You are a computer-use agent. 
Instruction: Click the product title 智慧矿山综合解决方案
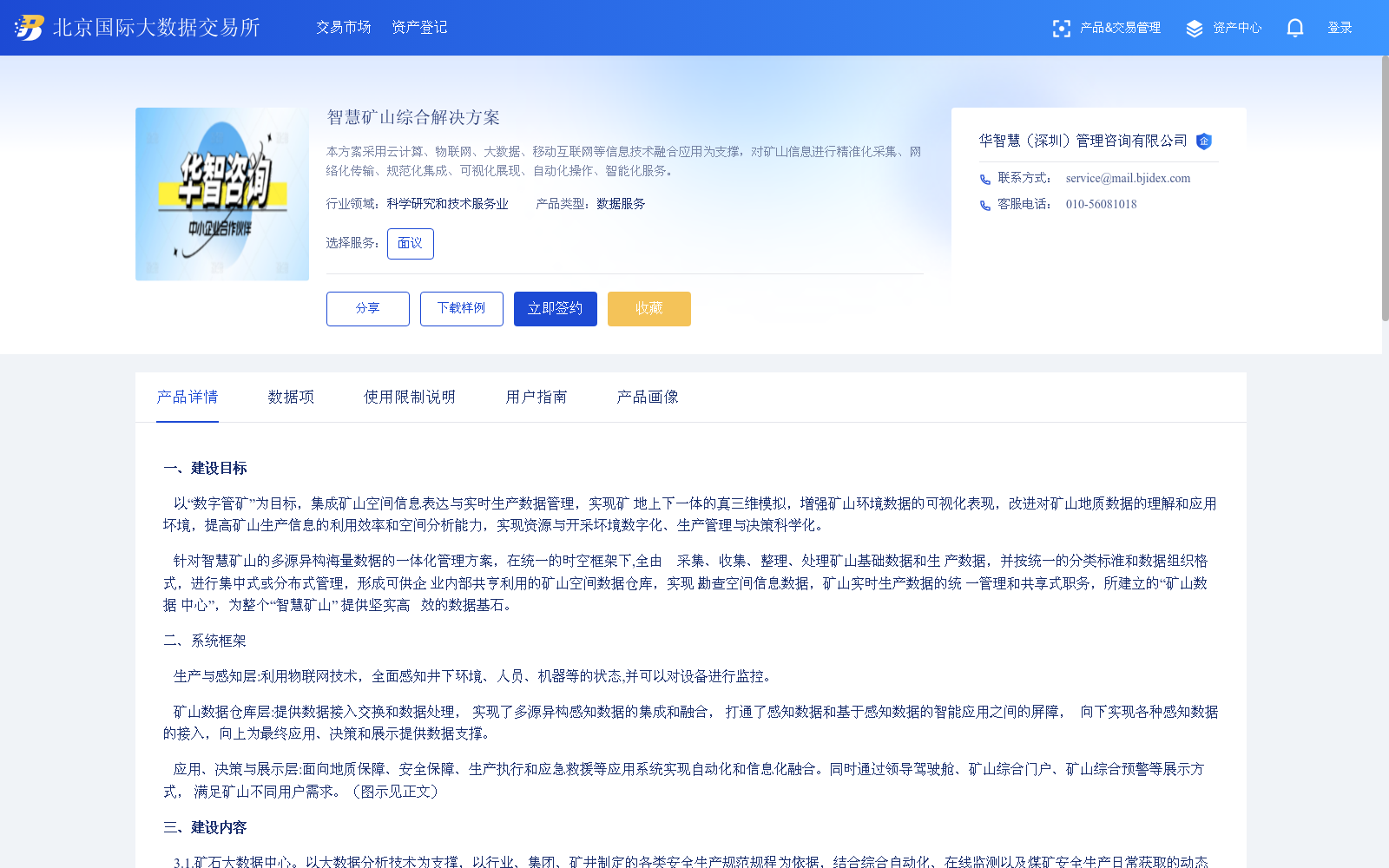pyautogui.click(x=413, y=117)
